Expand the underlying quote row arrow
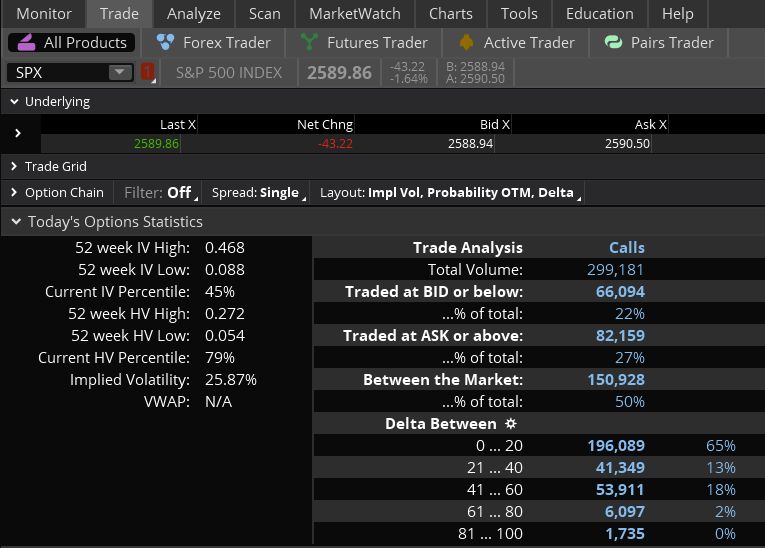The image size is (765, 548). [x=18, y=133]
